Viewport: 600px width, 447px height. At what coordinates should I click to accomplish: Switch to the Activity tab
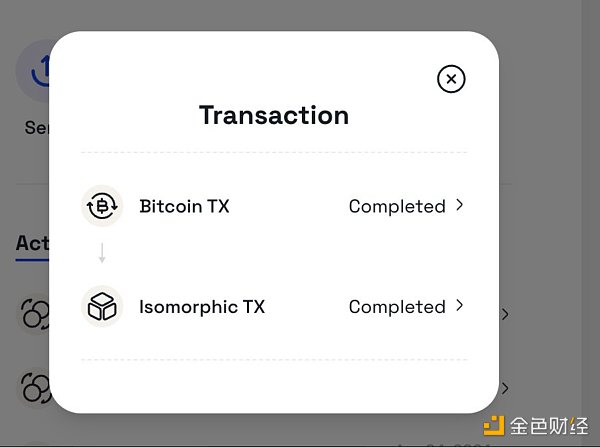[31, 243]
